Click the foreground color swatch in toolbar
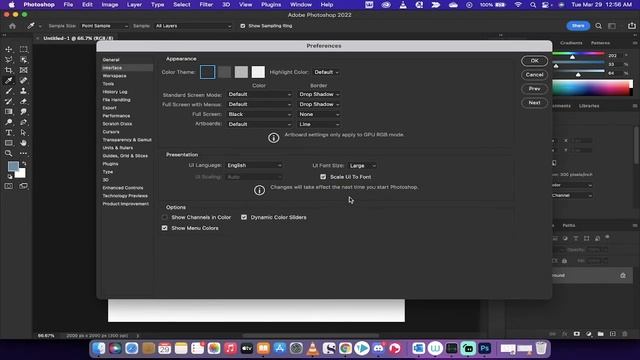Screen dimensions: 640x360 tap(13, 166)
